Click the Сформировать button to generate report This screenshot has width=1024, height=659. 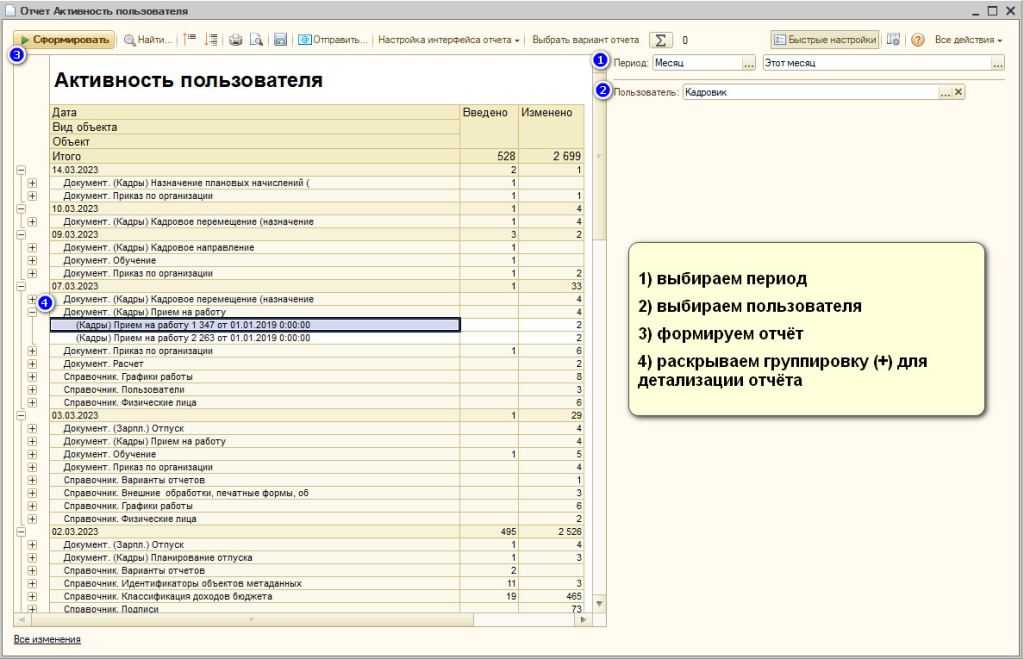(63, 40)
